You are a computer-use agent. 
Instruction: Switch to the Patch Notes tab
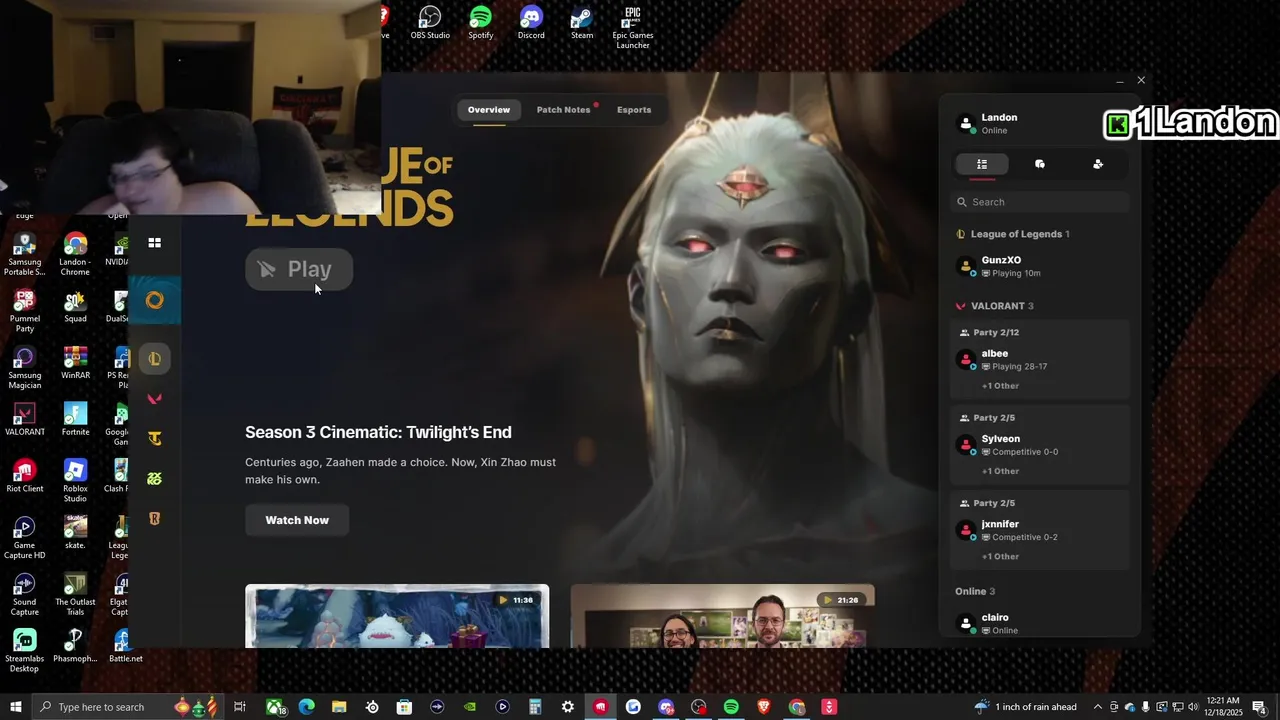click(x=564, y=110)
